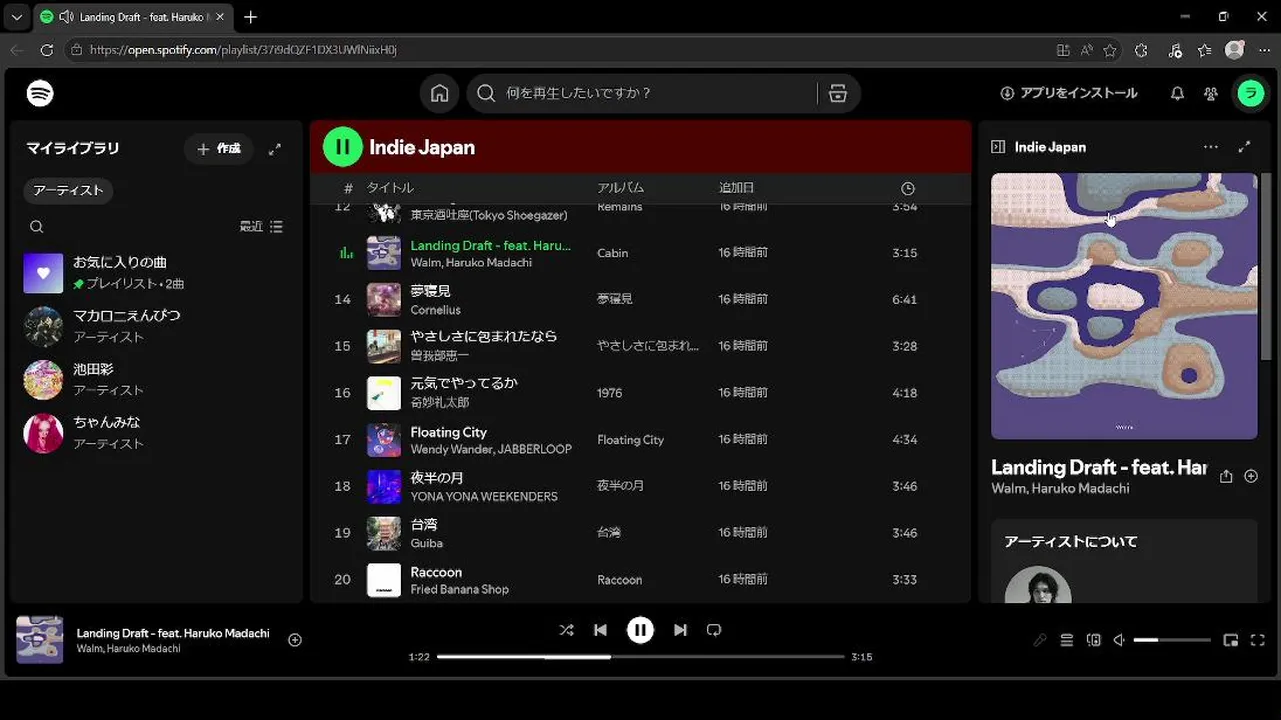Create a new playlist with 作成 button

click(x=219, y=149)
